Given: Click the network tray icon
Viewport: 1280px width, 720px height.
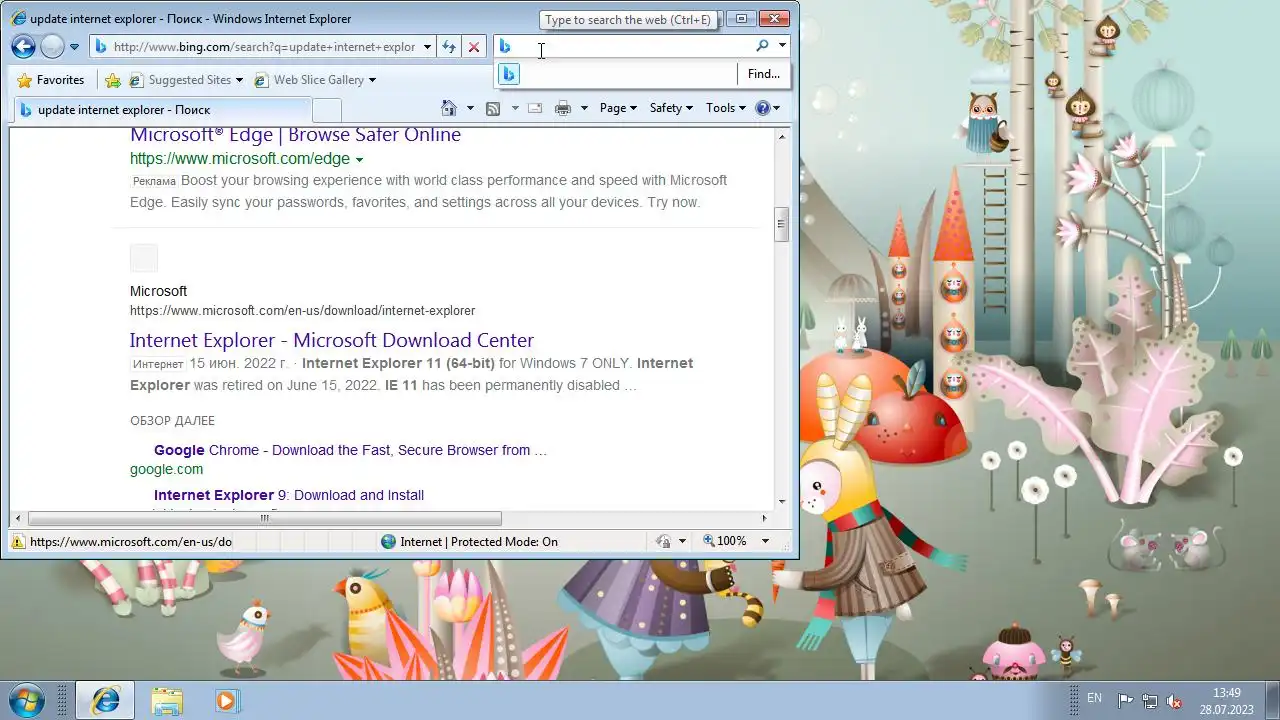Looking at the screenshot, I should (1150, 701).
